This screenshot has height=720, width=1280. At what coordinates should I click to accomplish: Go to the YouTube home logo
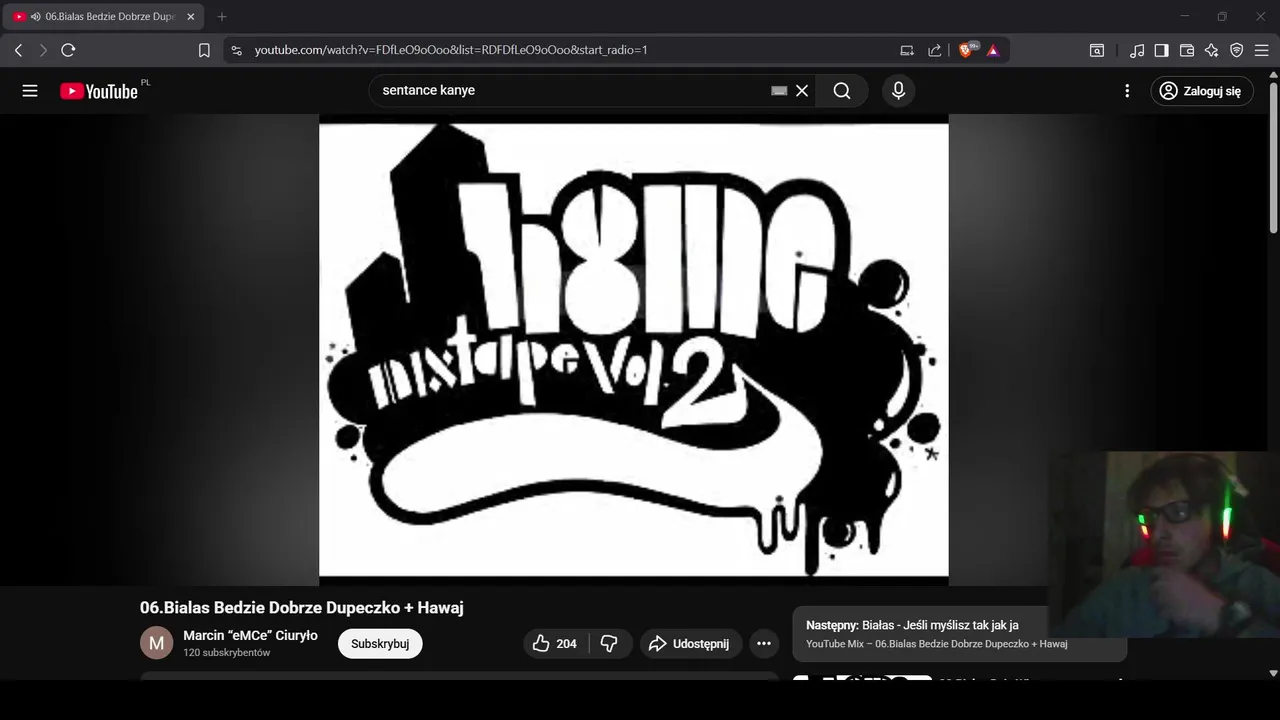99,91
